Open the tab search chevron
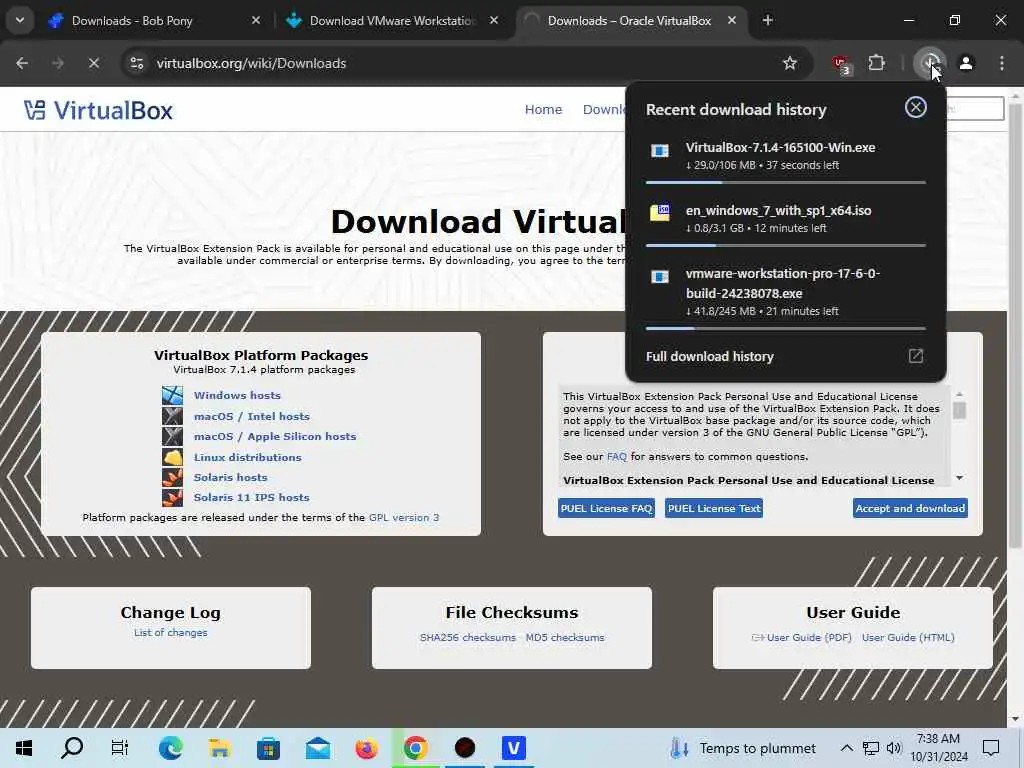Screen dimensions: 1024x768 (20, 20)
